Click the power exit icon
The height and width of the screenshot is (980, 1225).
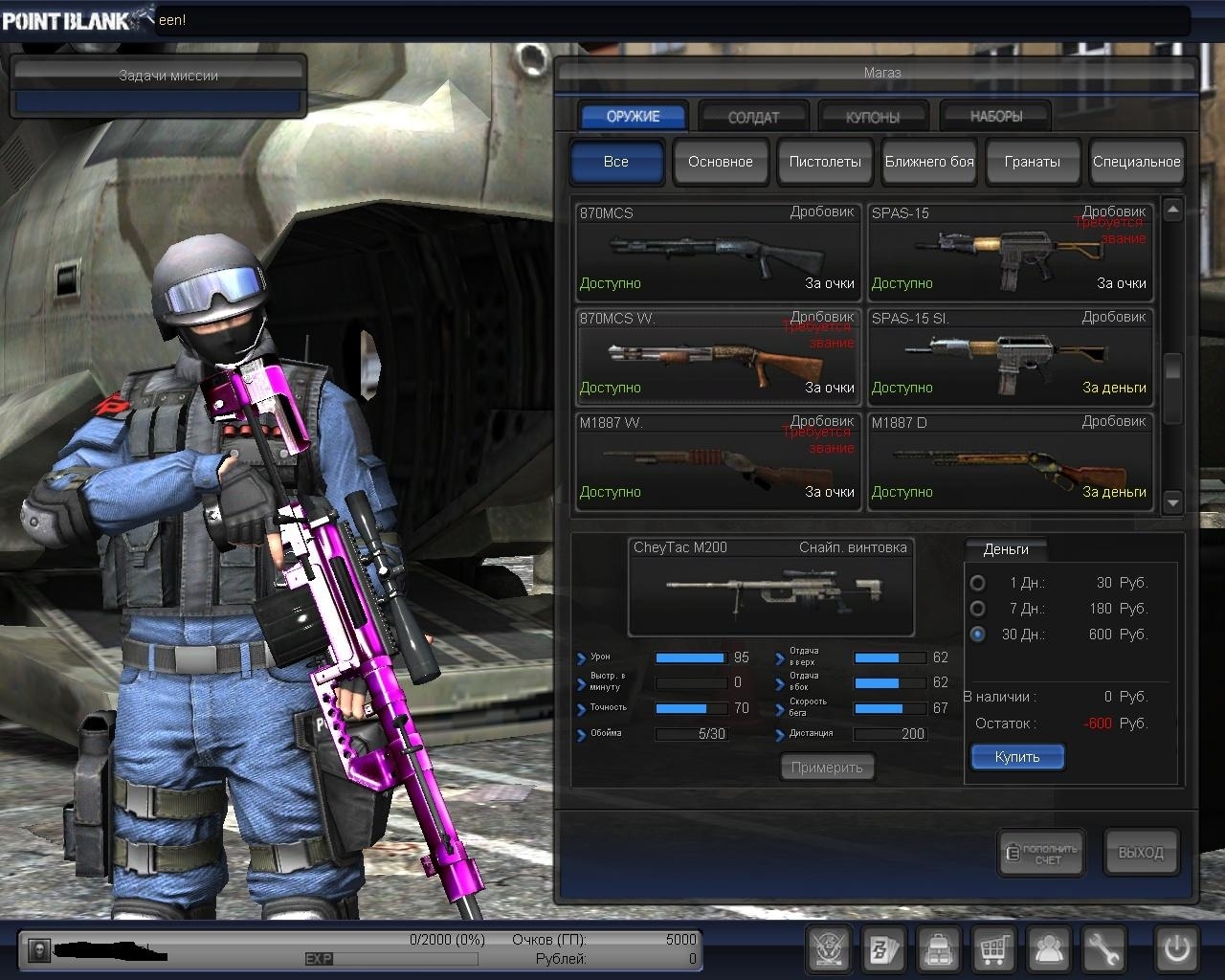coord(1176,949)
